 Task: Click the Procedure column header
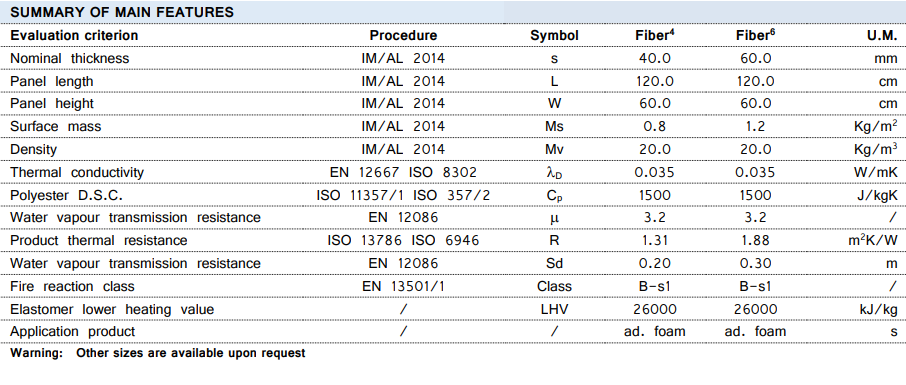coord(403,35)
